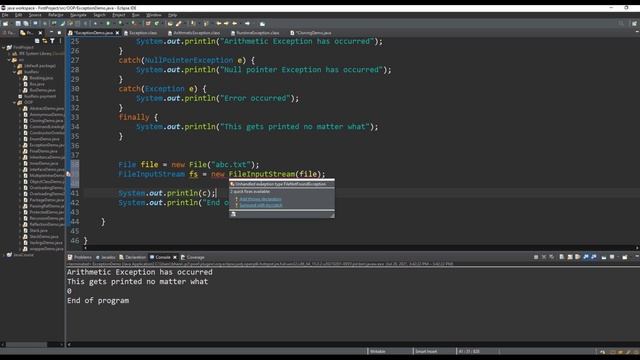Click the Terminate icon in Console toolbar
The width and height of the screenshot is (640, 360).
pos(536,257)
